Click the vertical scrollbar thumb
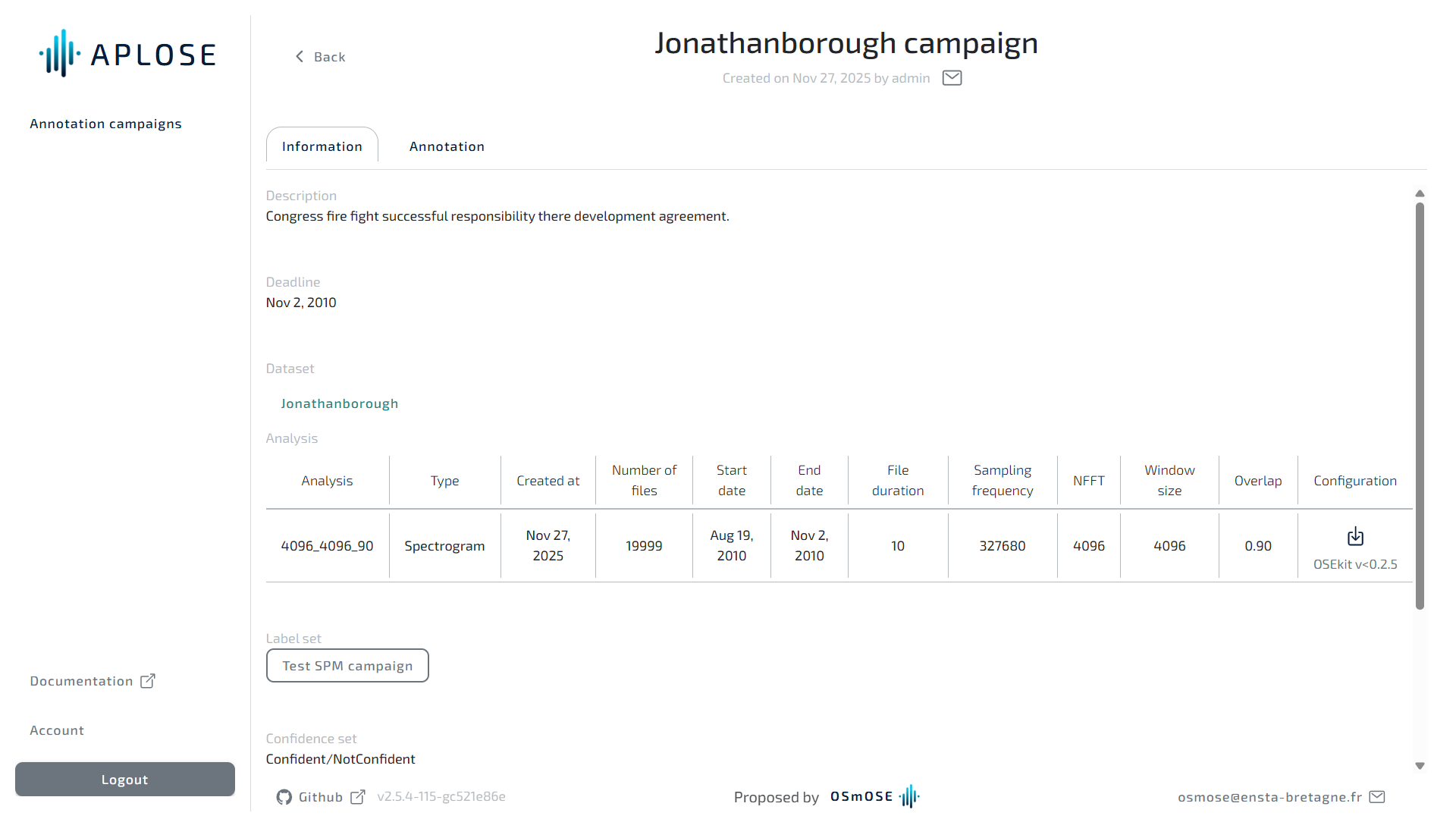Viewport: 1456px width, 819px height. click(1420, 406)
